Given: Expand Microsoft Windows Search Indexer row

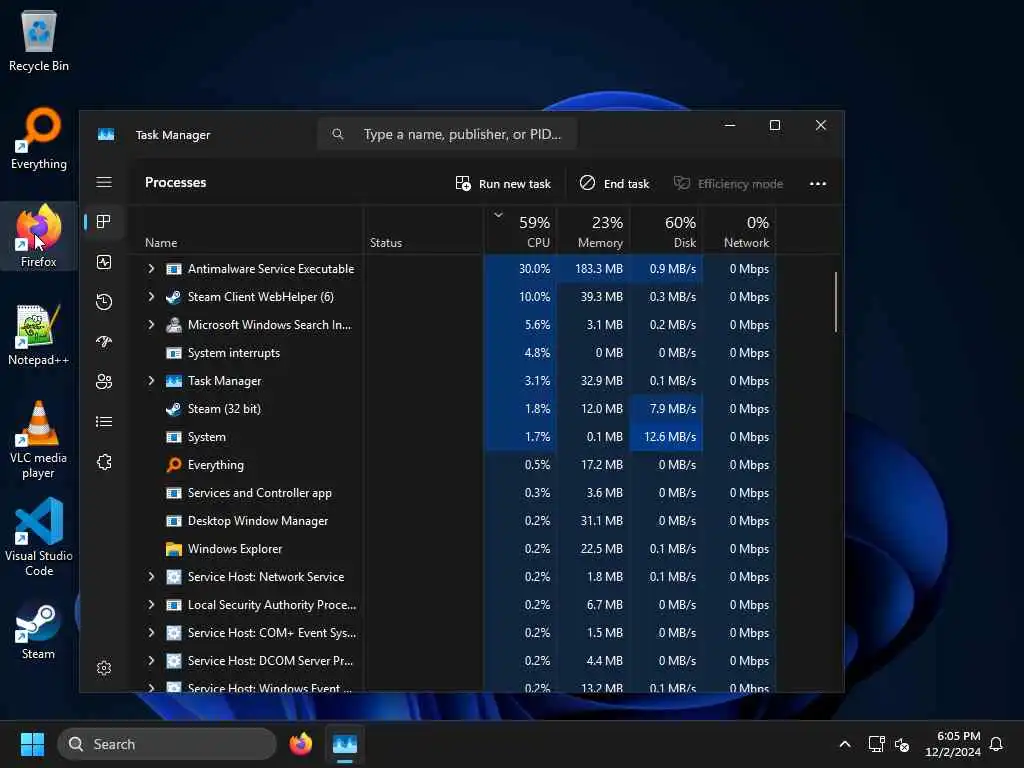Looking at the screenshot, I should [x=151, y=325].
